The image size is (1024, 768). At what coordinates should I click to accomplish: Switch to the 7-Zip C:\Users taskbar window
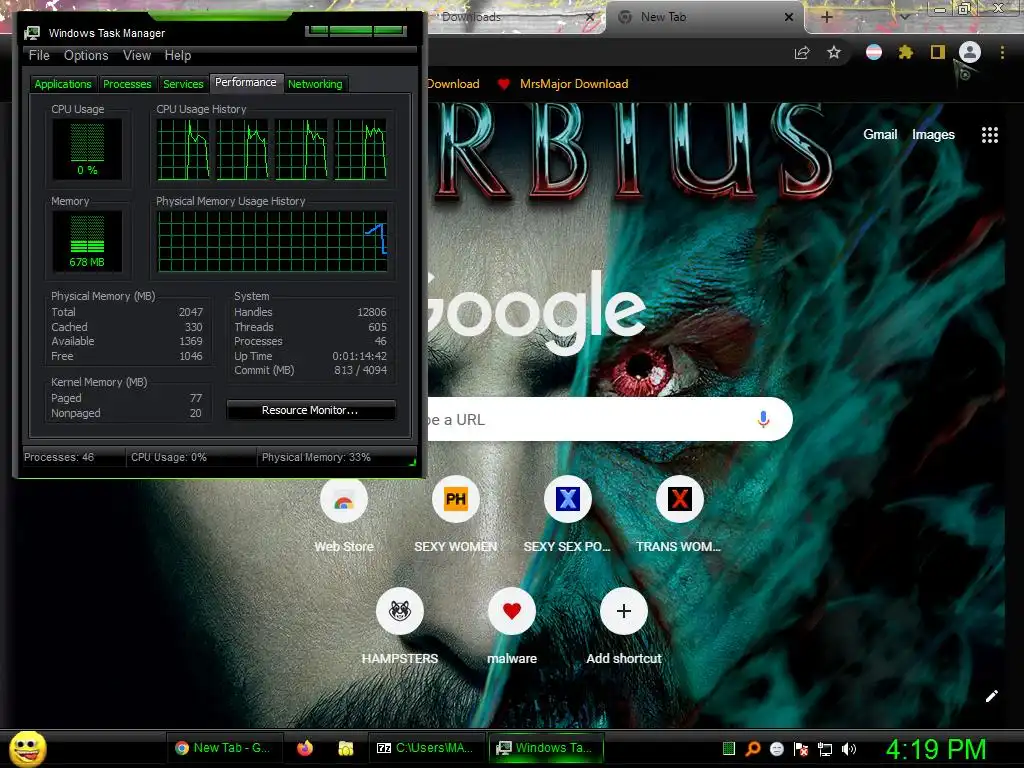426,748
